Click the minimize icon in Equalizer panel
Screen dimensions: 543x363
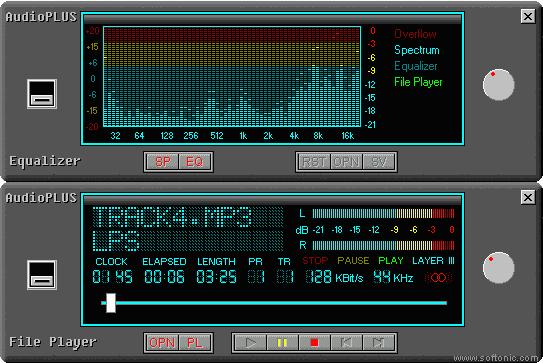(42, 94)
